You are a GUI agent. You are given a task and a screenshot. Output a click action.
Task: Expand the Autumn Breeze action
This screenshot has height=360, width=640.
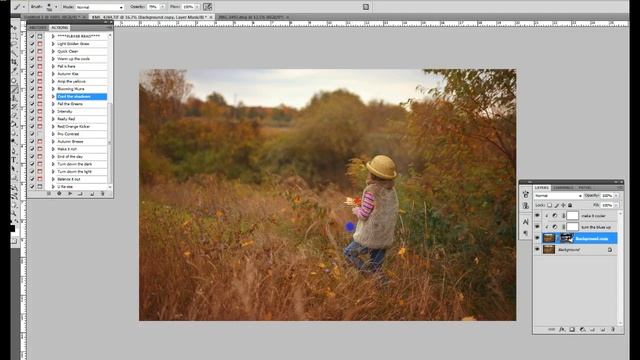(x=53, y=141)
